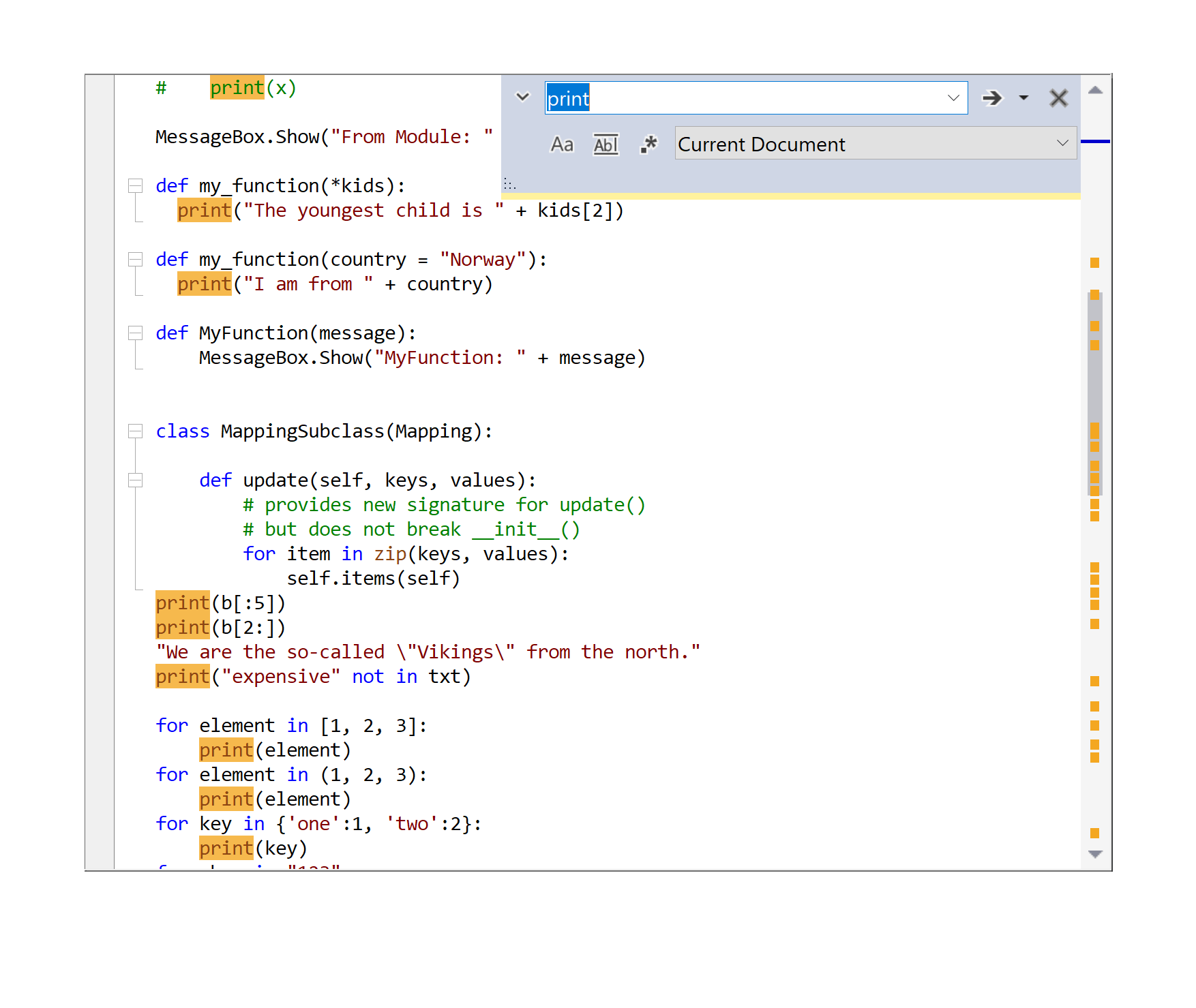Viewport: 1196px width, 1008px height.
Task: Enable Use Regular Expressions
Action: pyautogui.click(x=648, y=144)
